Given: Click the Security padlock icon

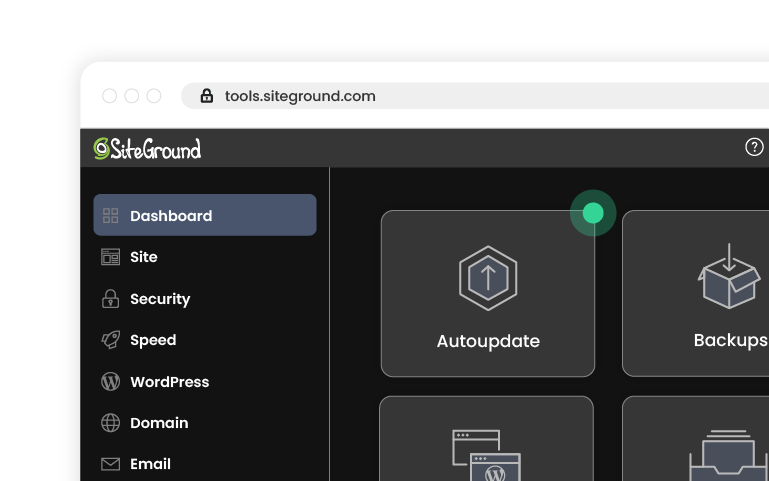Looking at the screenshot, I should click(110, 299).
